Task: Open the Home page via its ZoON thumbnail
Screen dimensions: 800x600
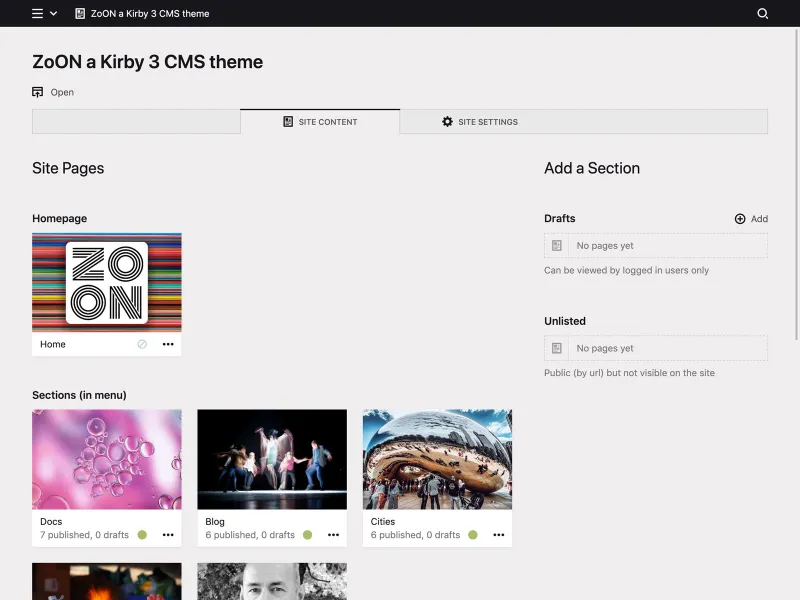Action: coord(107,283)
